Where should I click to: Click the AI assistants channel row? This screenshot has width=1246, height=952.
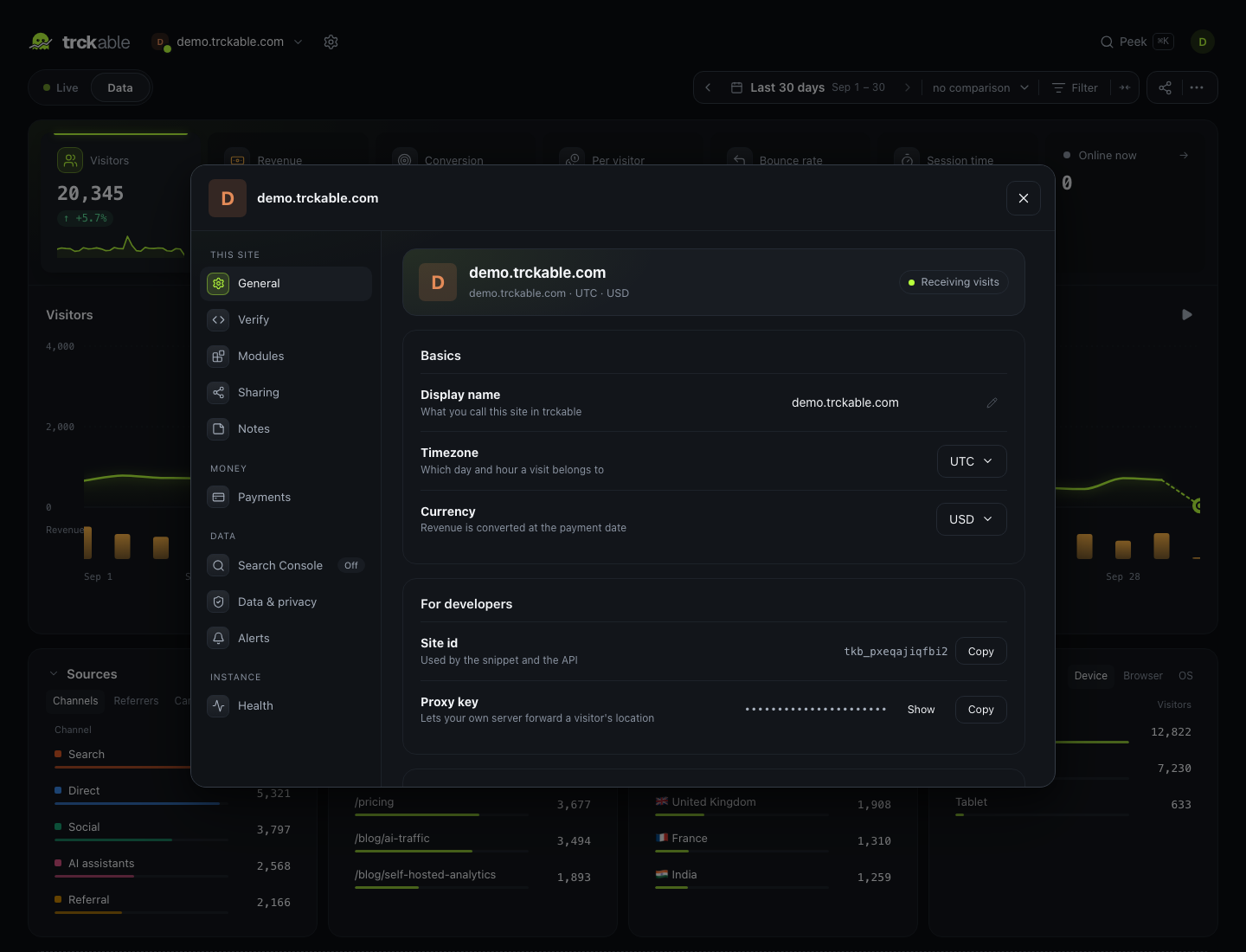click(x=173, y=865)
